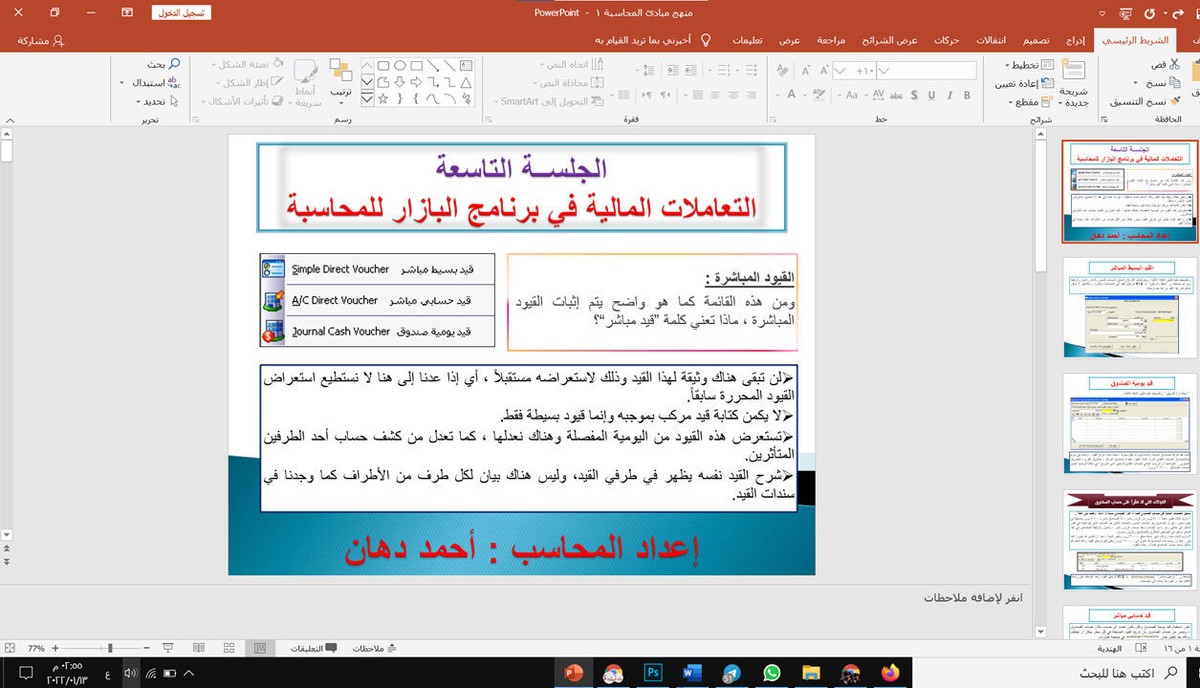
Task: Open Photoshop from the taskbar
Action: point(654,673)
